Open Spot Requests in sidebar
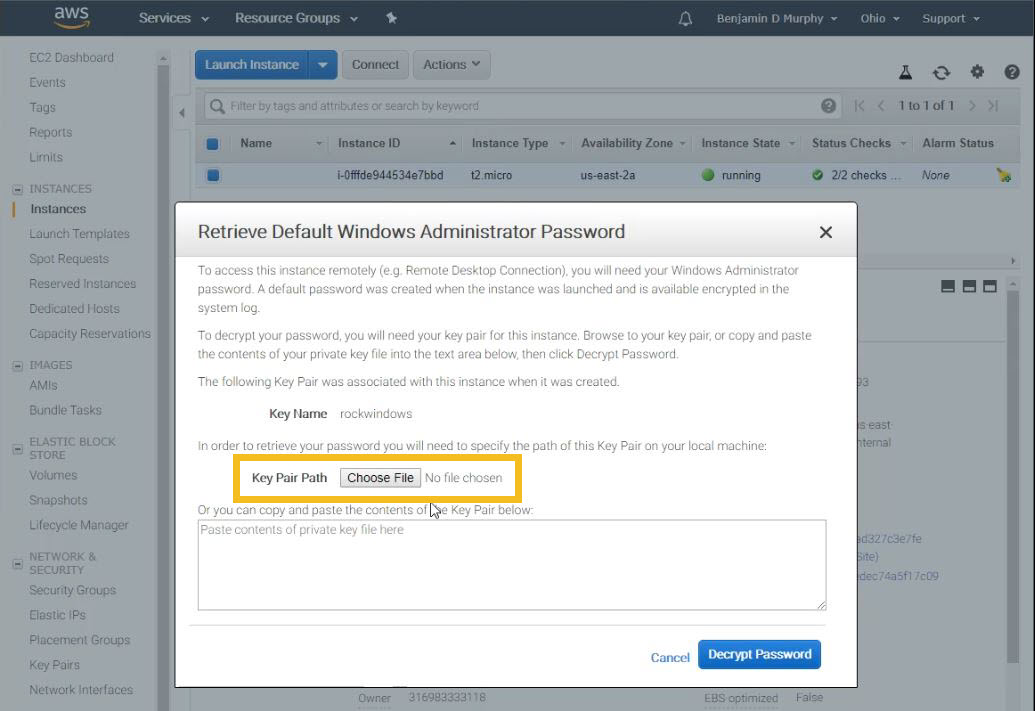 pos(69,259)
